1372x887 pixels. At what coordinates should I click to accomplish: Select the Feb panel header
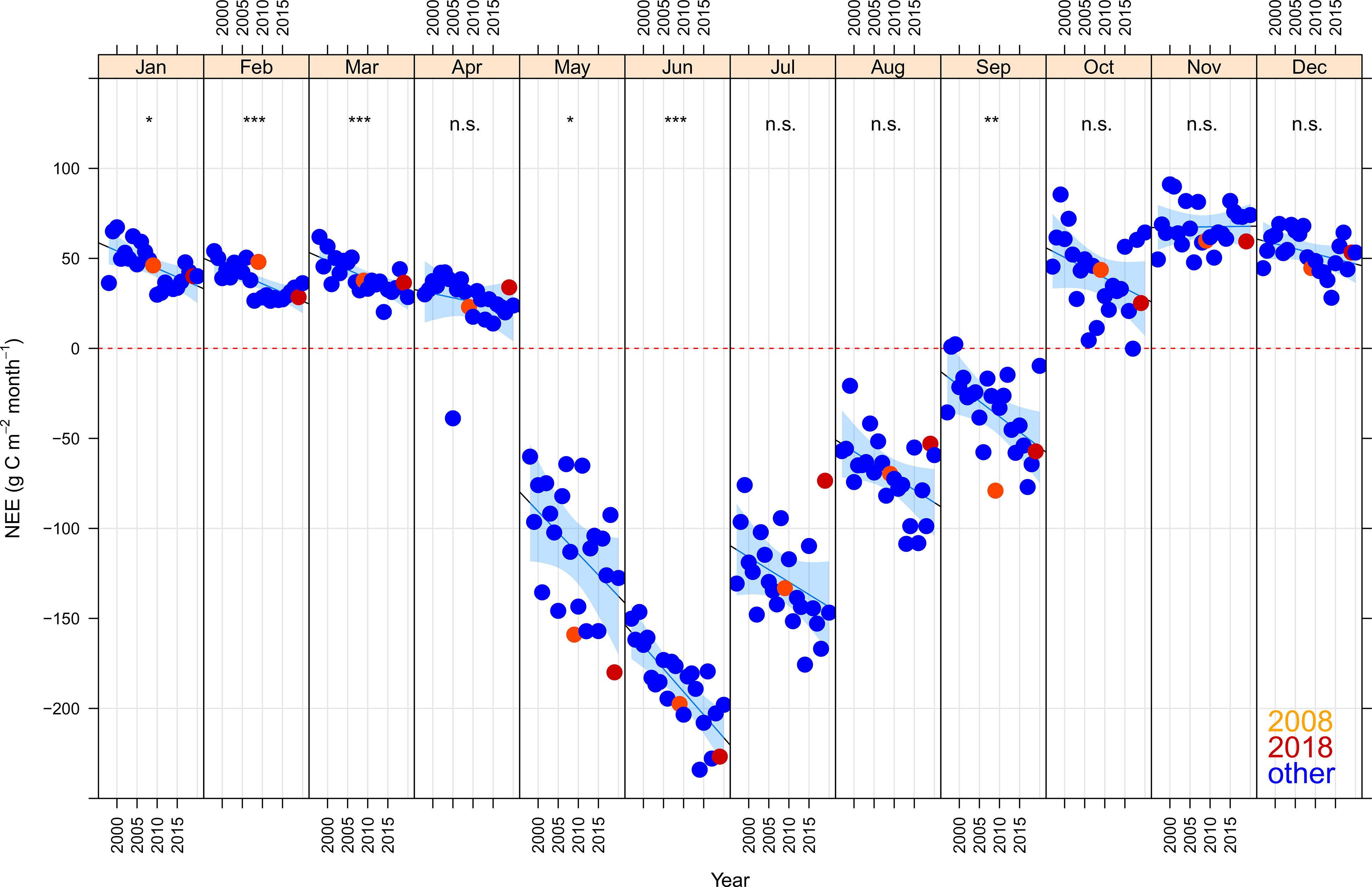(x=256, y=67)
